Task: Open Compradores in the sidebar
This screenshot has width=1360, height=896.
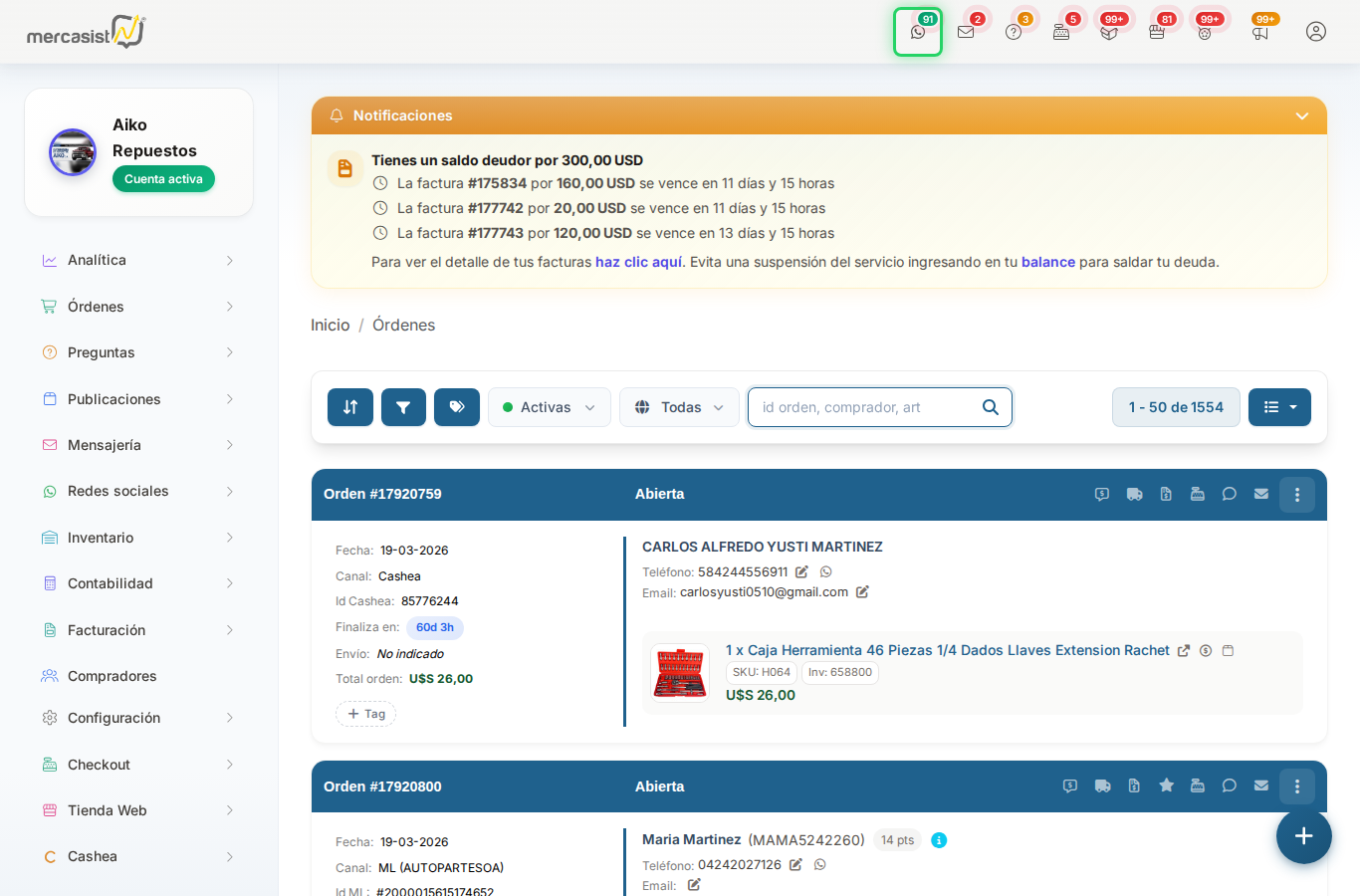Action: 112,676
